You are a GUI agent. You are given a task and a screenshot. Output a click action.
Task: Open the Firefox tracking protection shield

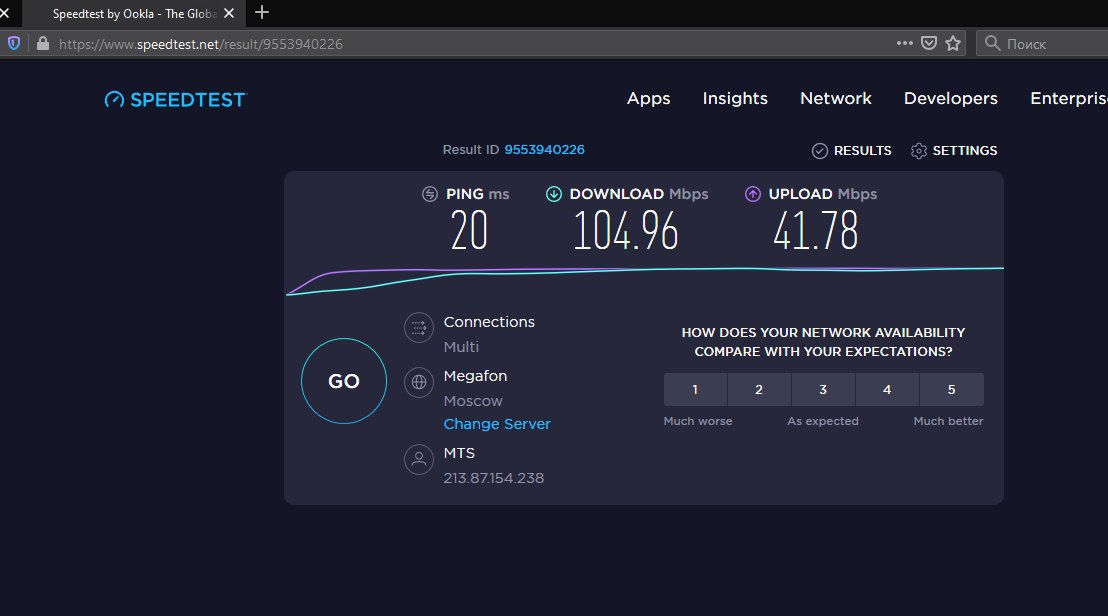click(13, 43)
